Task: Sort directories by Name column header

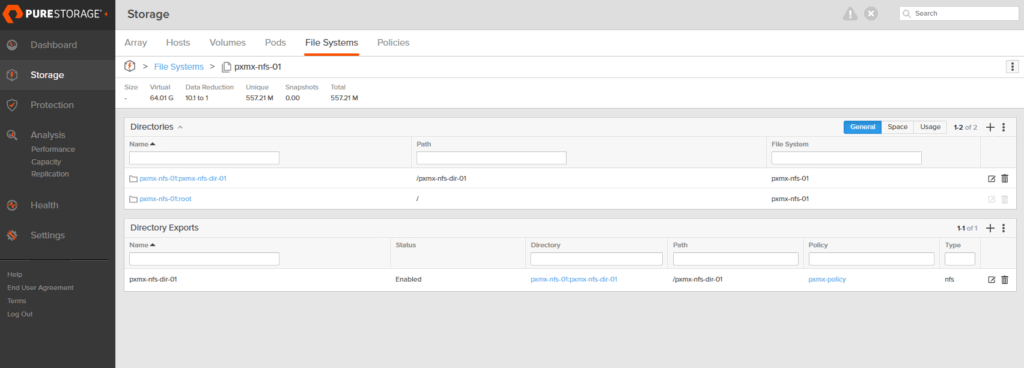Action: pos(142,144)
